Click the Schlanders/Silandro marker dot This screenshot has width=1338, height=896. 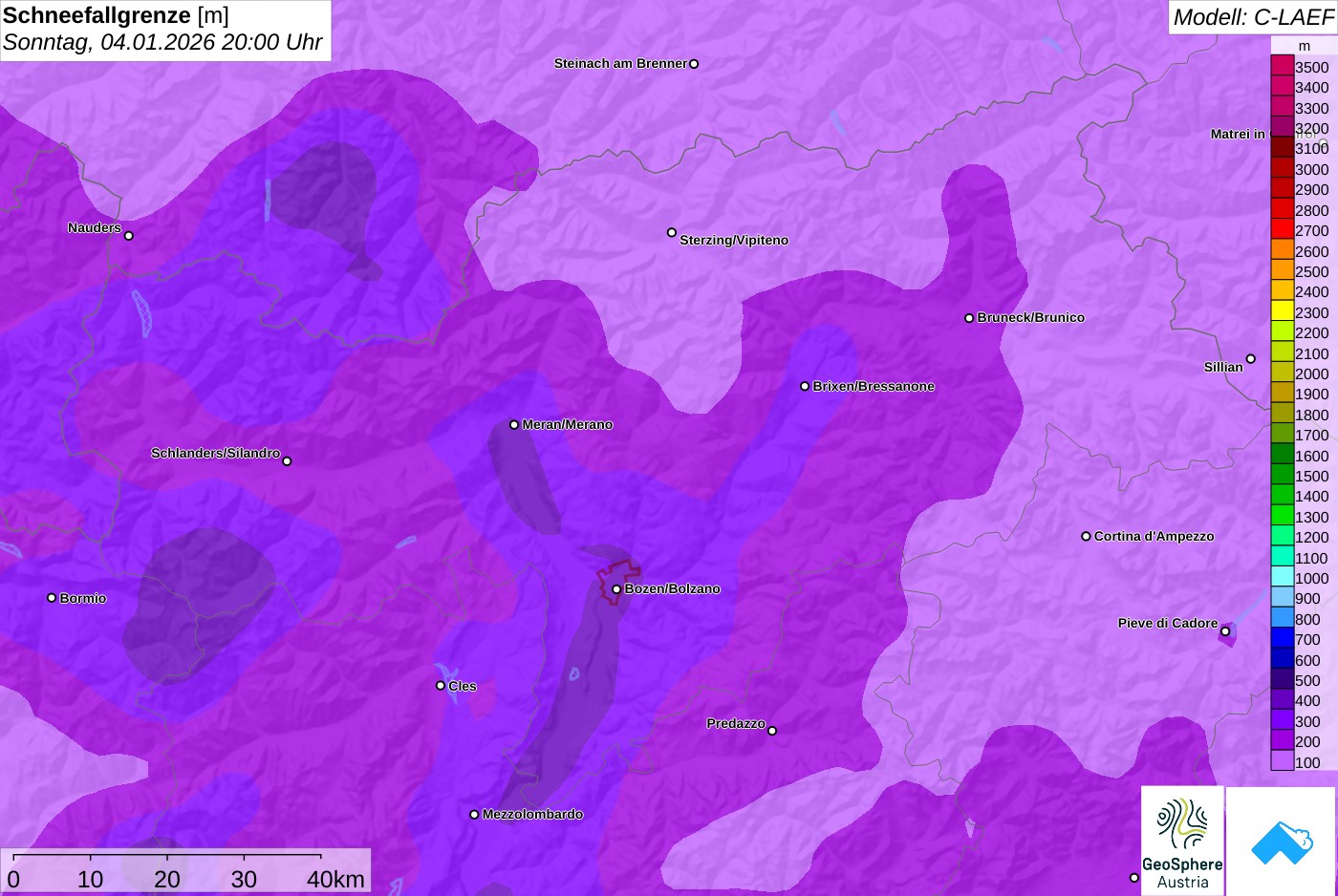pyautogui.click(x=287, y=461)
